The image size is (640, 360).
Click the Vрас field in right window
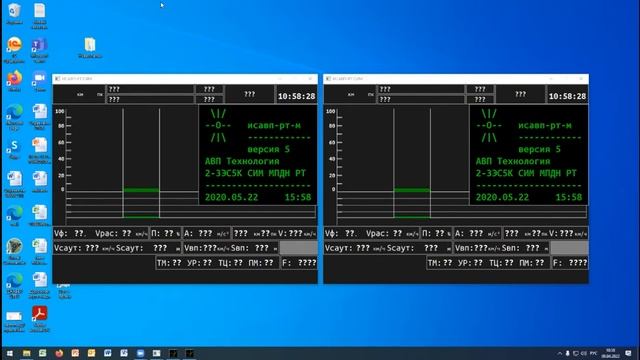pos(392,233)
